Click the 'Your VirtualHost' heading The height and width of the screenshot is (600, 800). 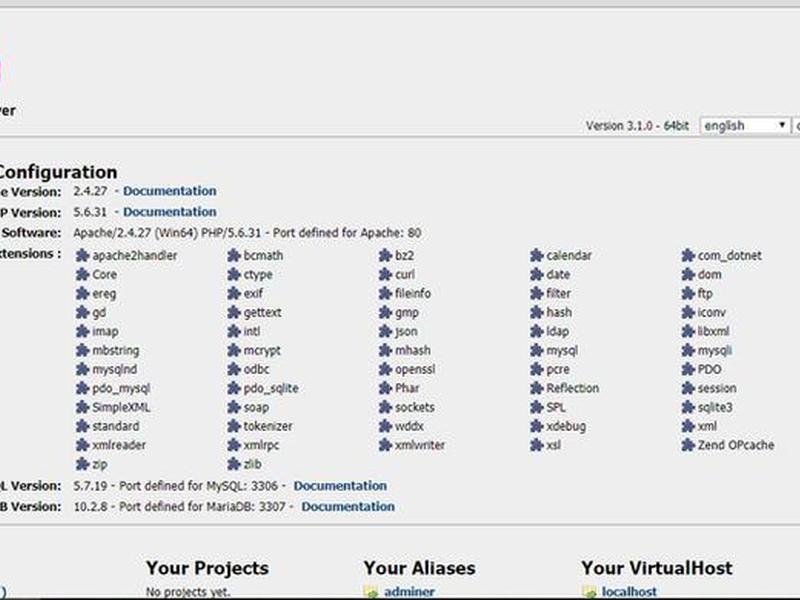tap(657, 568)
